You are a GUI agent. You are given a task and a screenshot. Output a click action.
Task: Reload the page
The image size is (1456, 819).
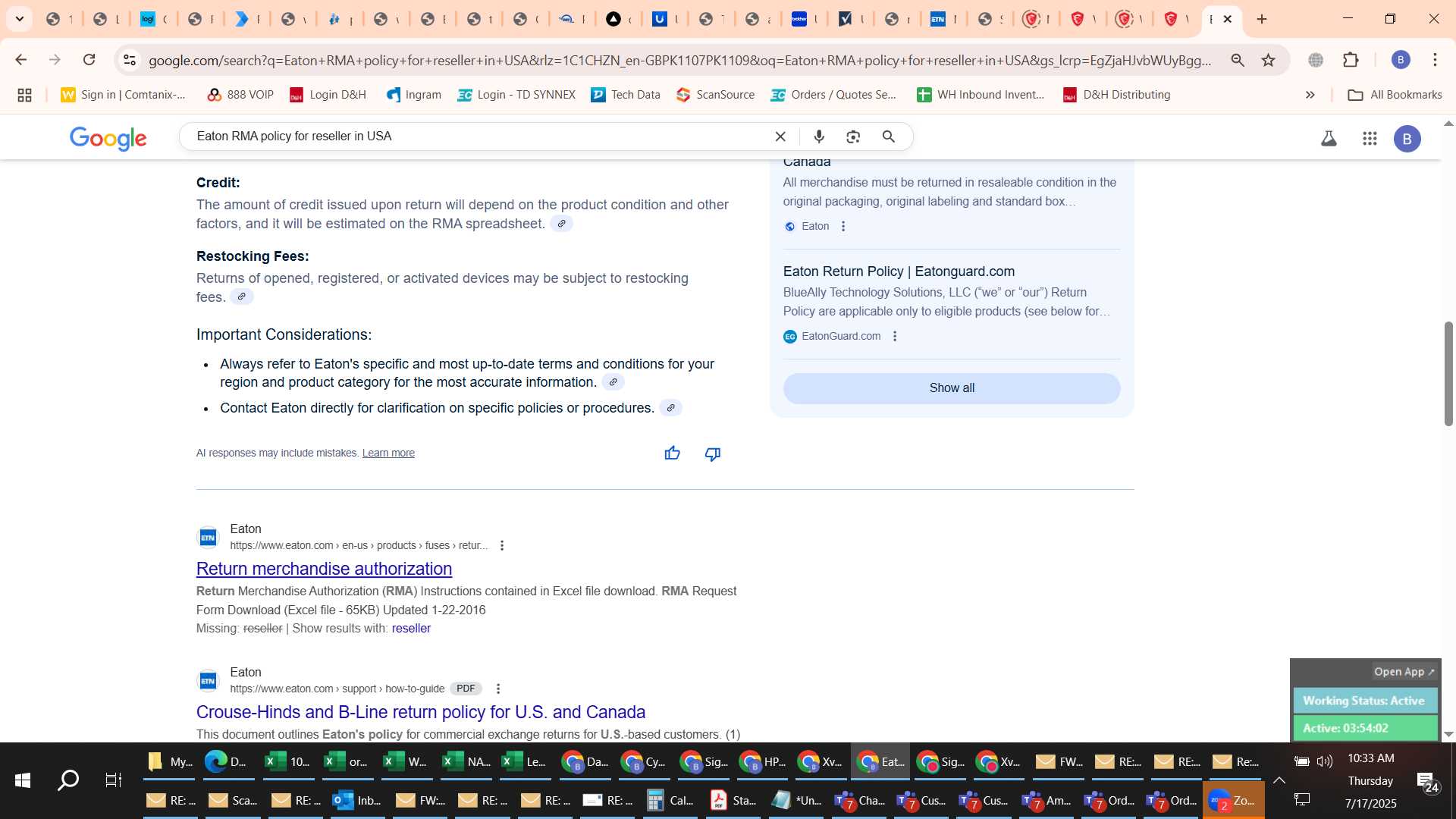pos(89,60)
